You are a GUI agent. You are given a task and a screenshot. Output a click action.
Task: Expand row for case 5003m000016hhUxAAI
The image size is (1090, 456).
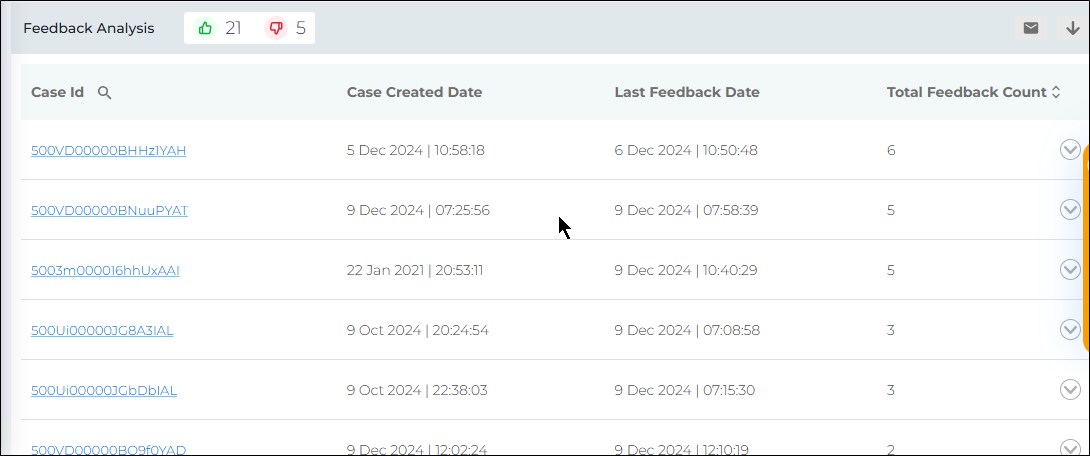click(1069, 270)
